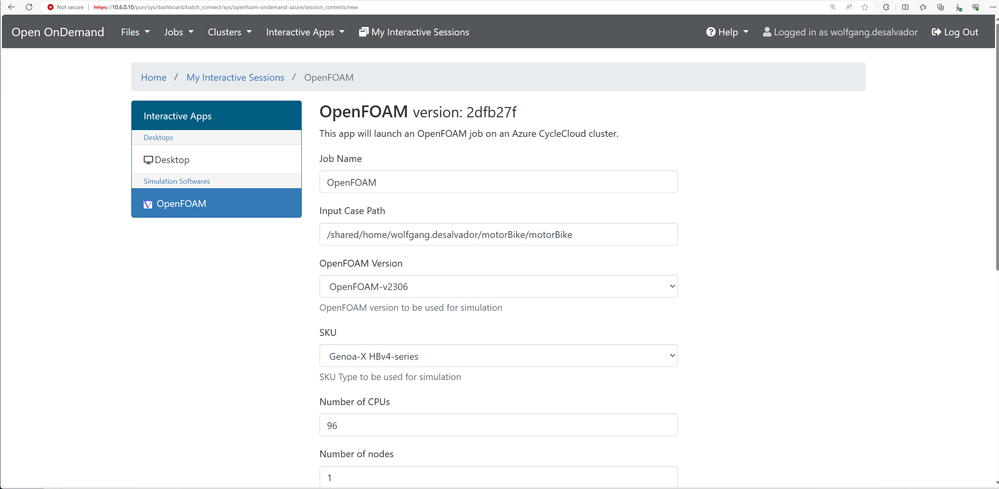Open the Clusters menu

tap(230, 32)
